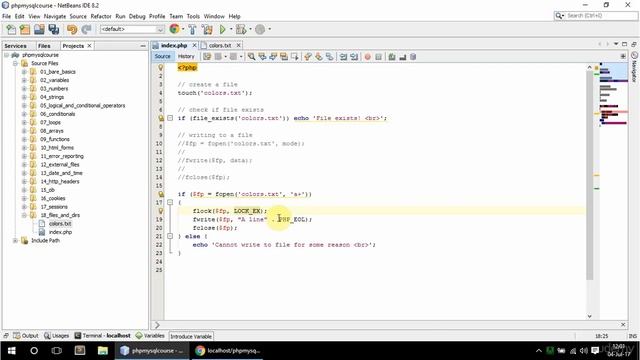
Task: Click the Last Edit editor toolbar icon
Action: pyautogui.click(x=207, y=57)
